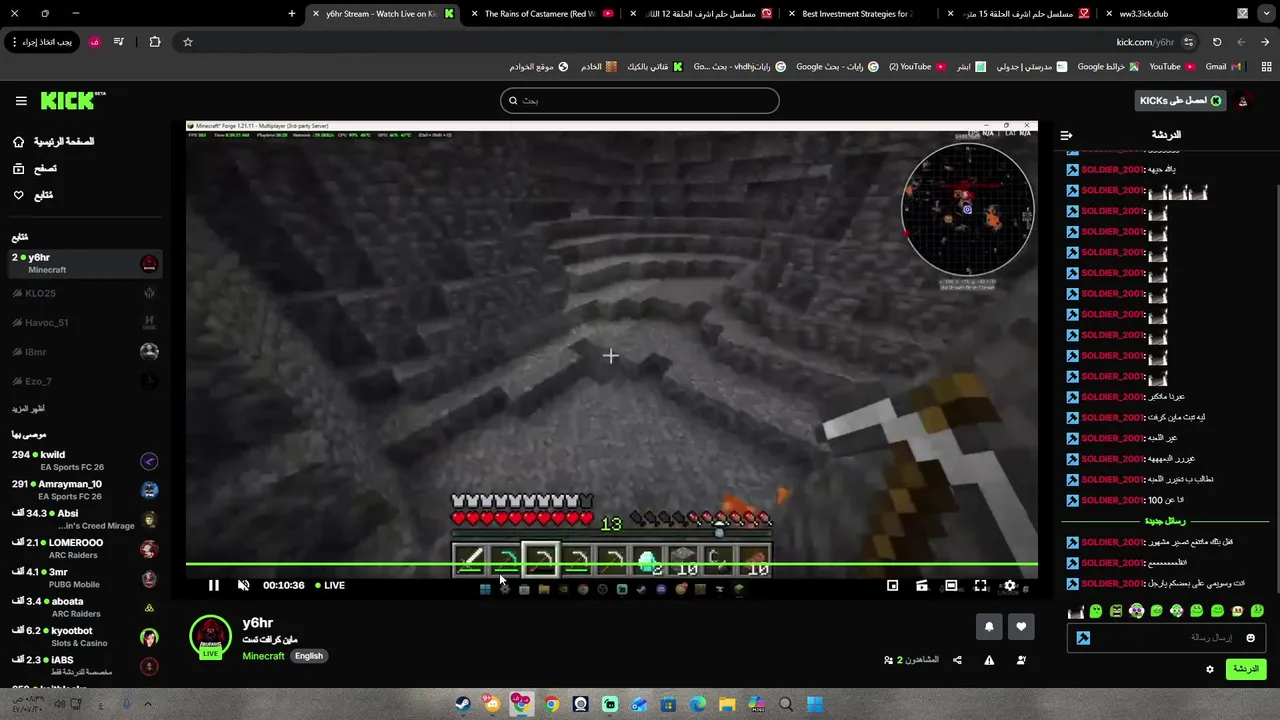Open recommended channel 3mr
1280x720 pixels.
click(x=85, y=578)
